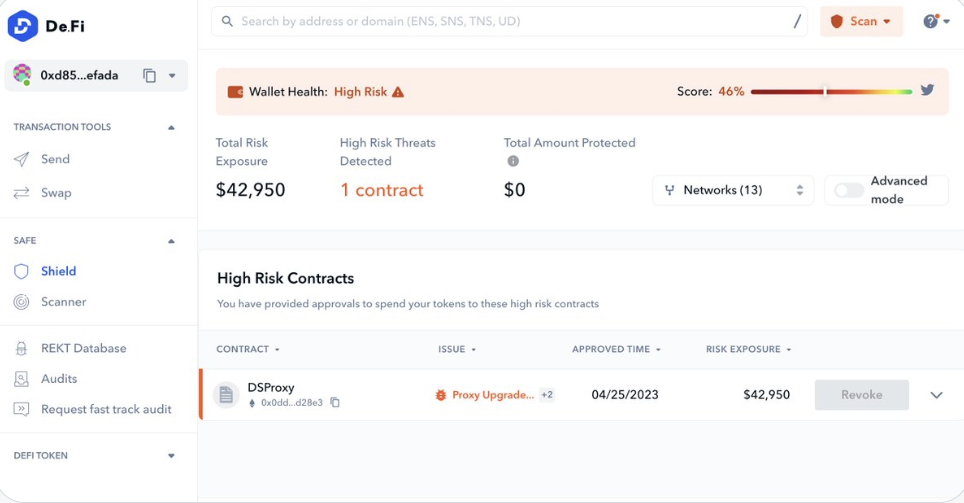This screenshot has height=503, width=964.
Task: Revoke the DSProxy approval
Action: (861, 395)
